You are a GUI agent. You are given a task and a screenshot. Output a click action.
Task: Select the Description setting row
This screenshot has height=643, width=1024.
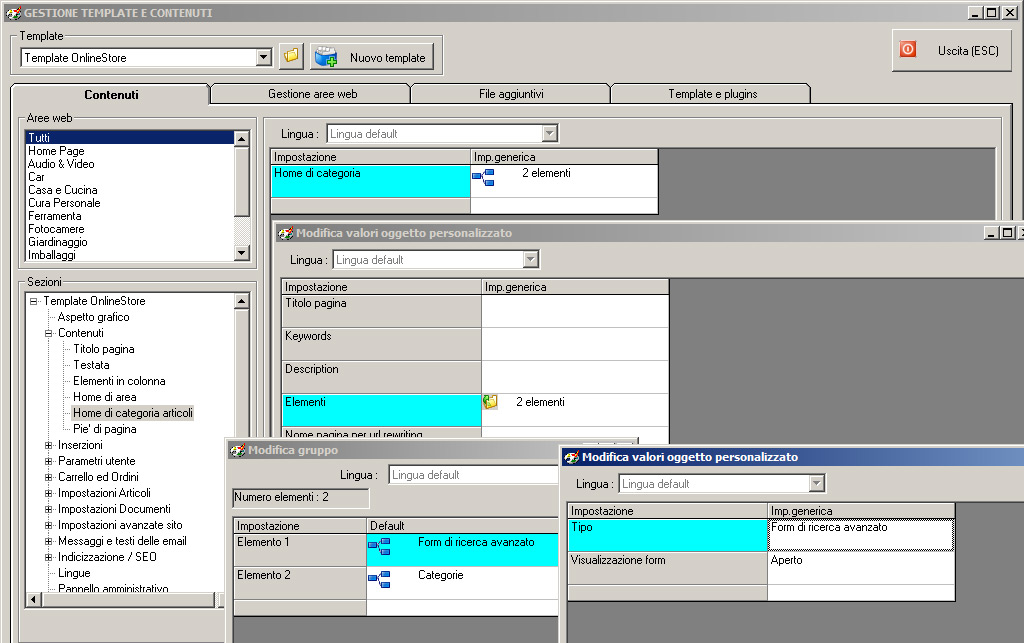point(381,377)
